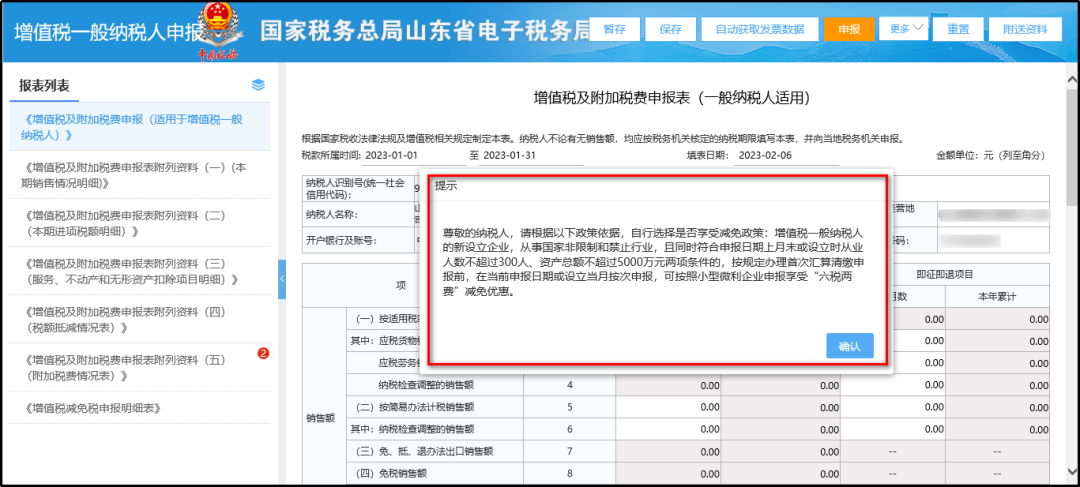Image resolution: width=1080 pixels, height=487 pixels.
Task: Click the red badge showing 2
Action: 263,353
